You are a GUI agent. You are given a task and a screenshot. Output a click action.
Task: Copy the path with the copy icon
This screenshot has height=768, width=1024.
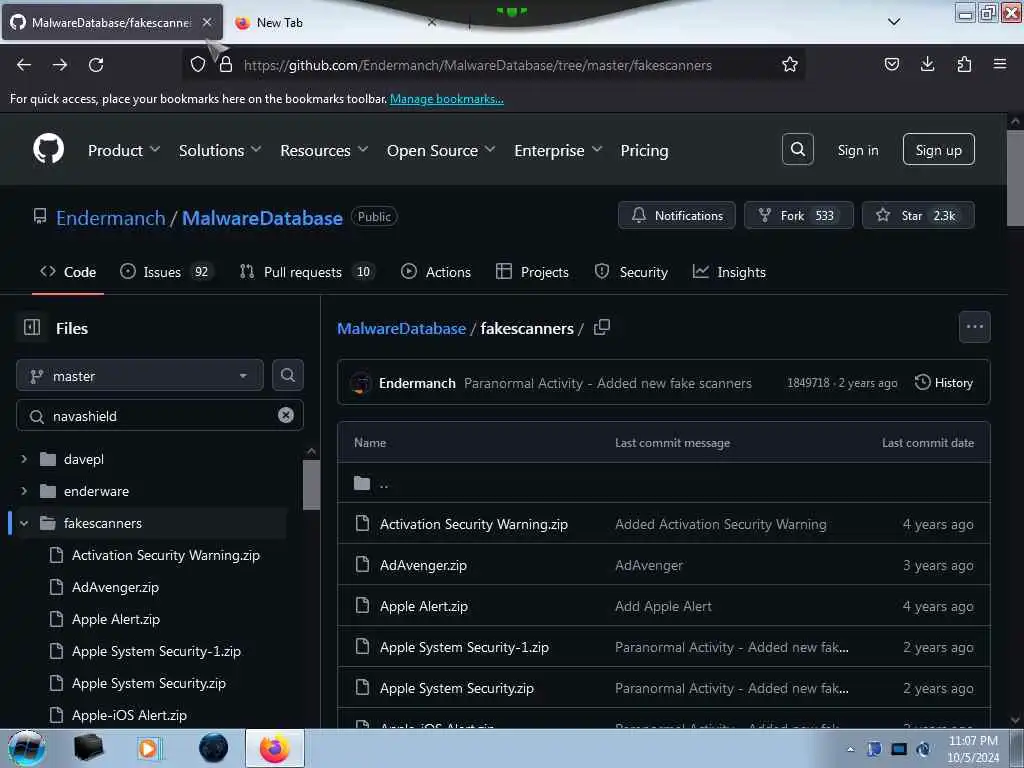click(601, 327)
